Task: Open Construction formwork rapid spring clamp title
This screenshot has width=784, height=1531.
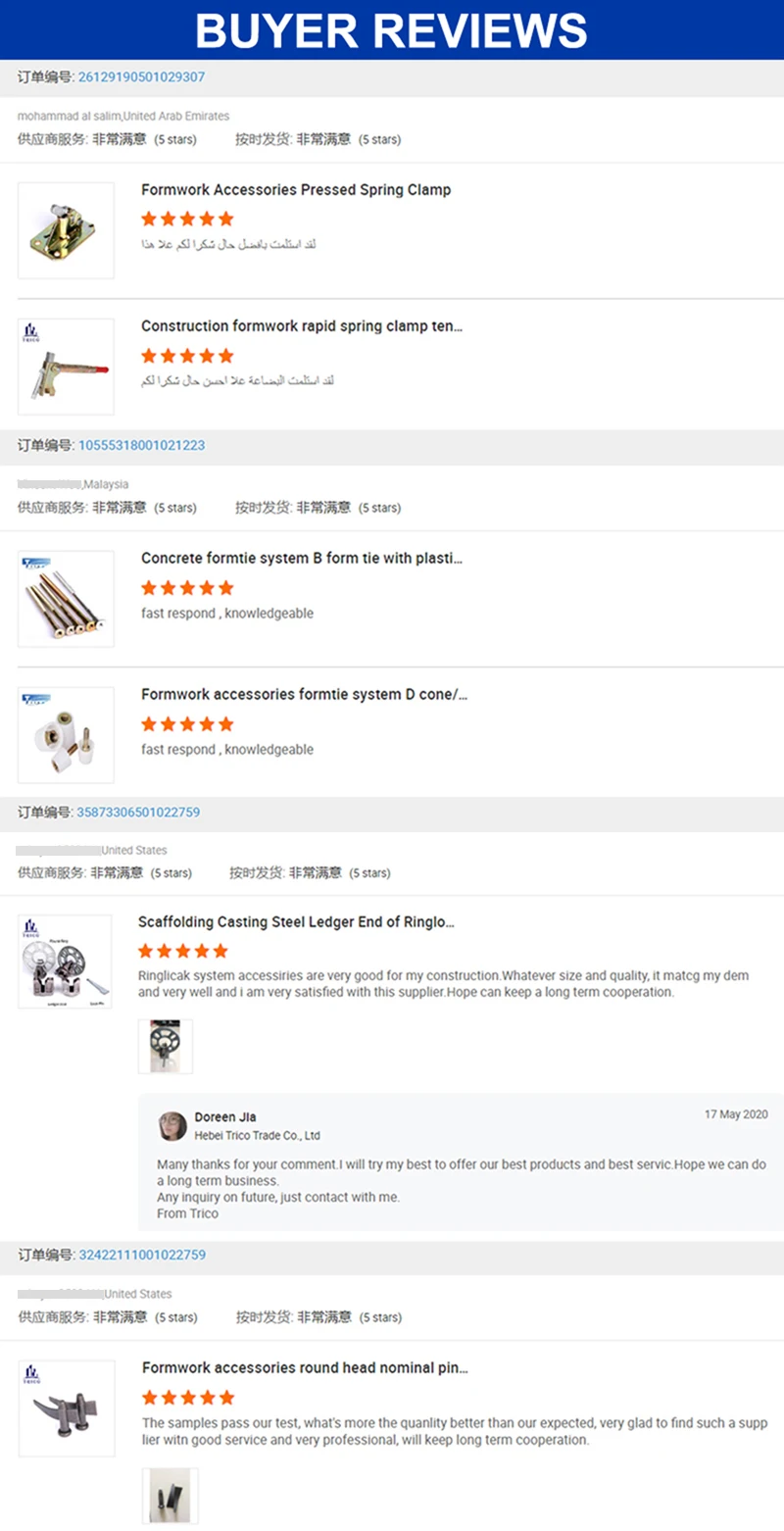Action: (302, 326)
